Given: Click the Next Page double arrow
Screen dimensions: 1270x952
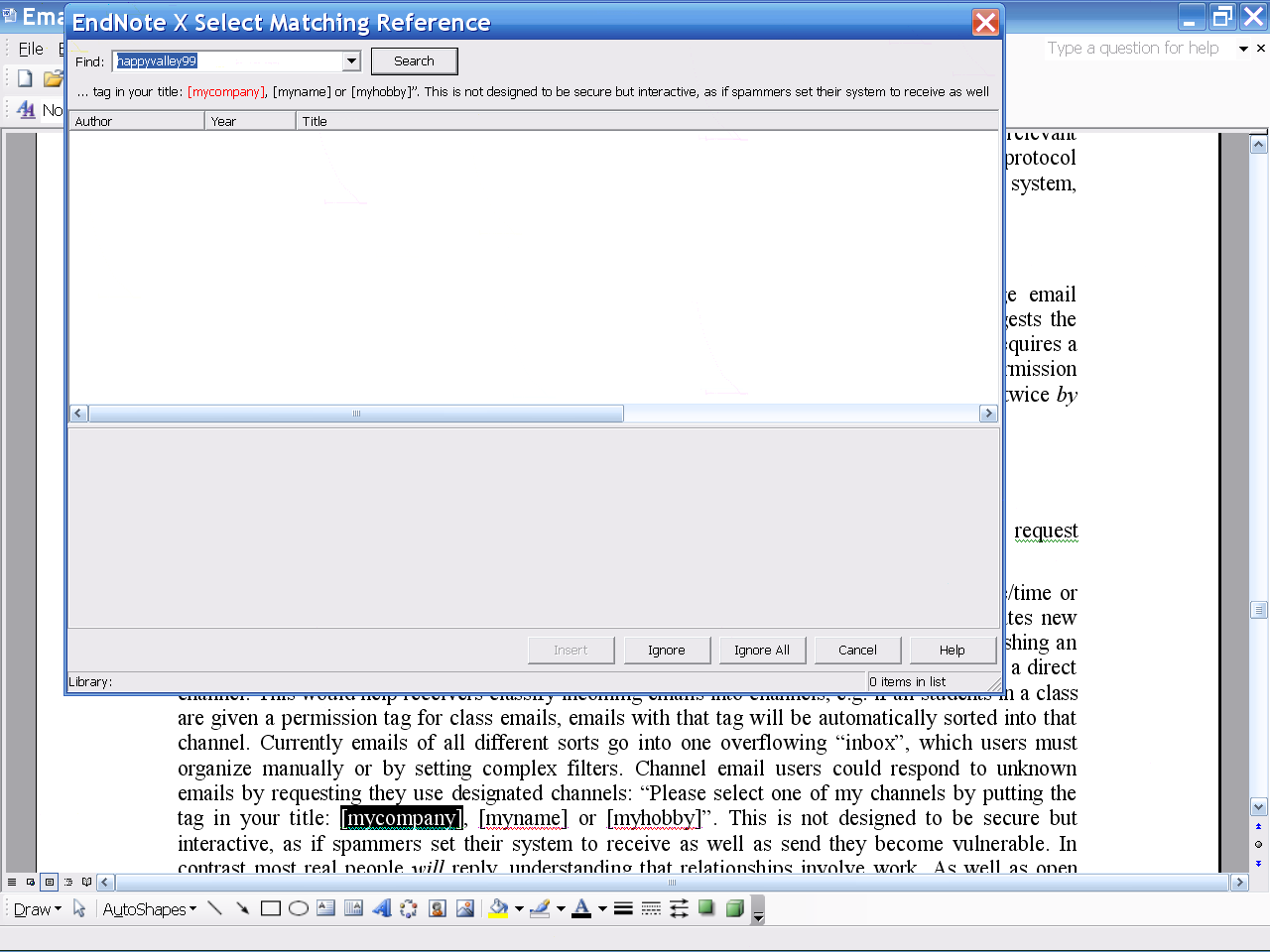Looking at the screenshot, I should [1259, 864].
